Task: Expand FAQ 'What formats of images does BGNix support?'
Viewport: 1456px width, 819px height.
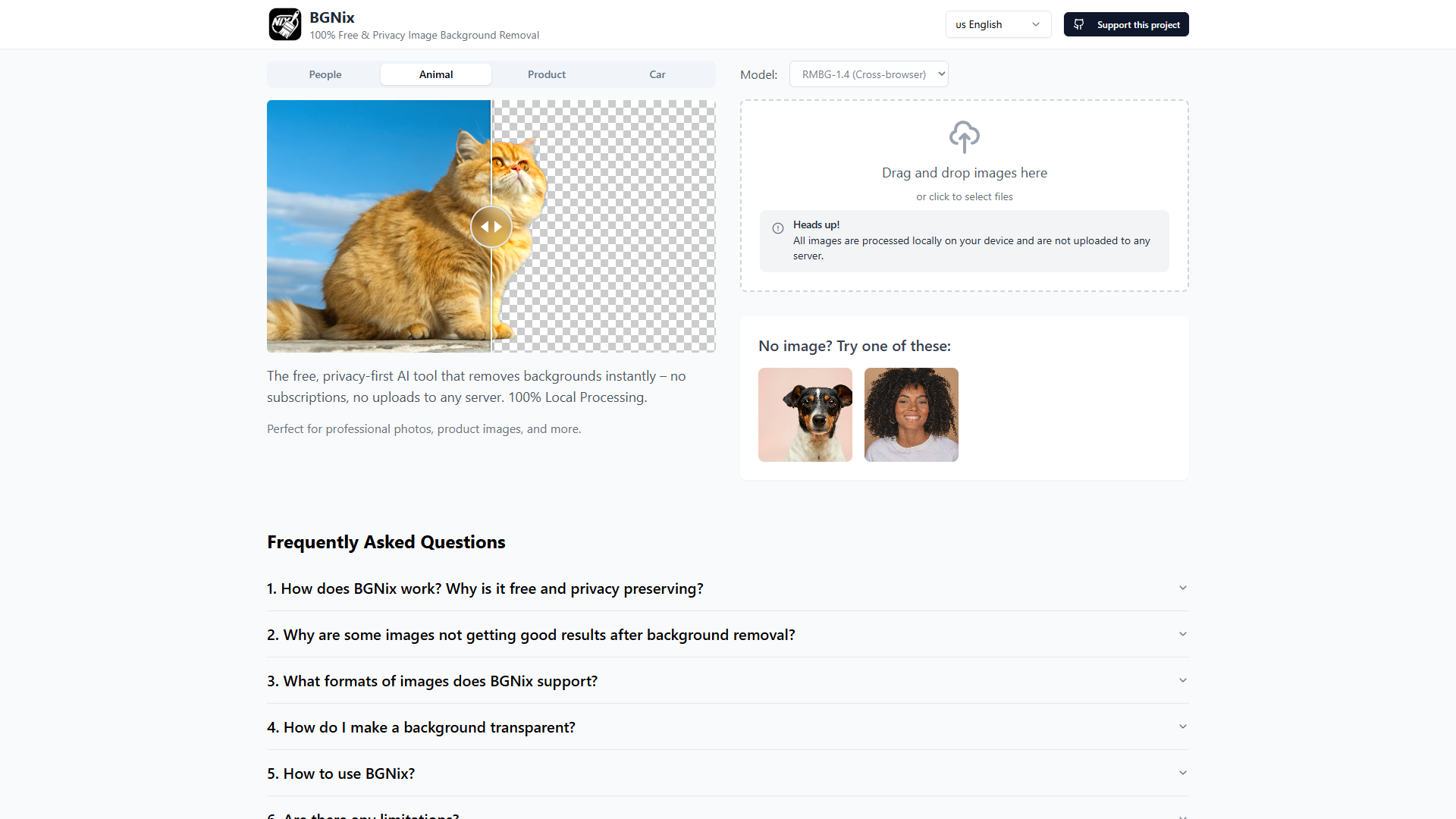Action: coord(727,681)
